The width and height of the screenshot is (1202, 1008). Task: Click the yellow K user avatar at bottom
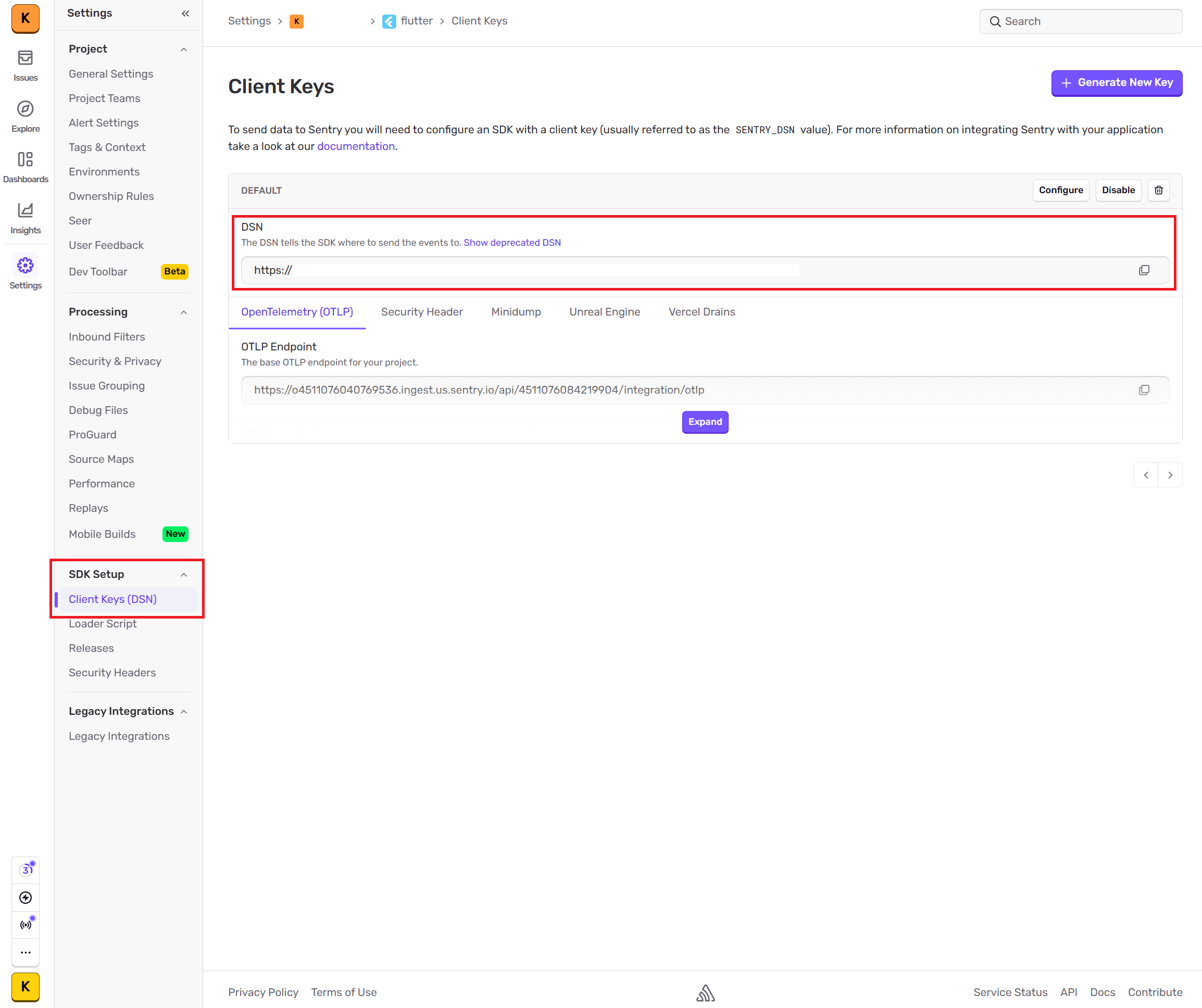click(25, 987)
